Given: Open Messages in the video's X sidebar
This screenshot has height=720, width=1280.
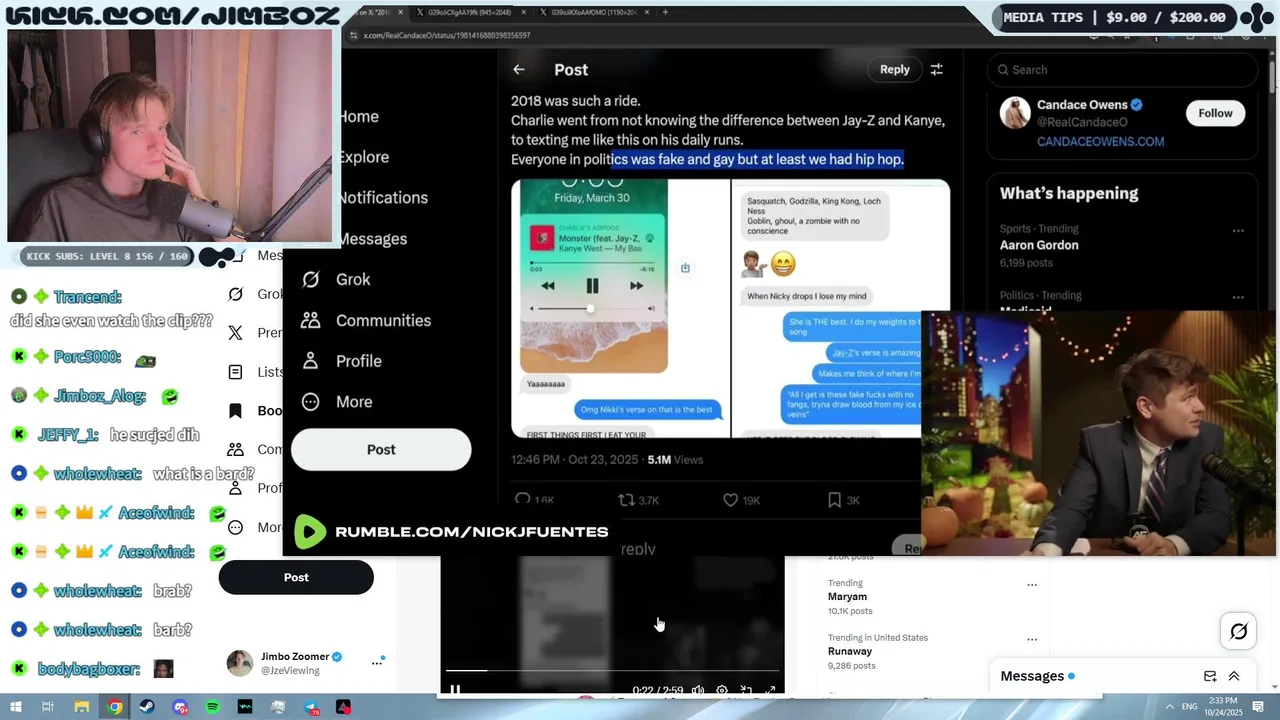Looking at the screenshot, I should point(372,239).
